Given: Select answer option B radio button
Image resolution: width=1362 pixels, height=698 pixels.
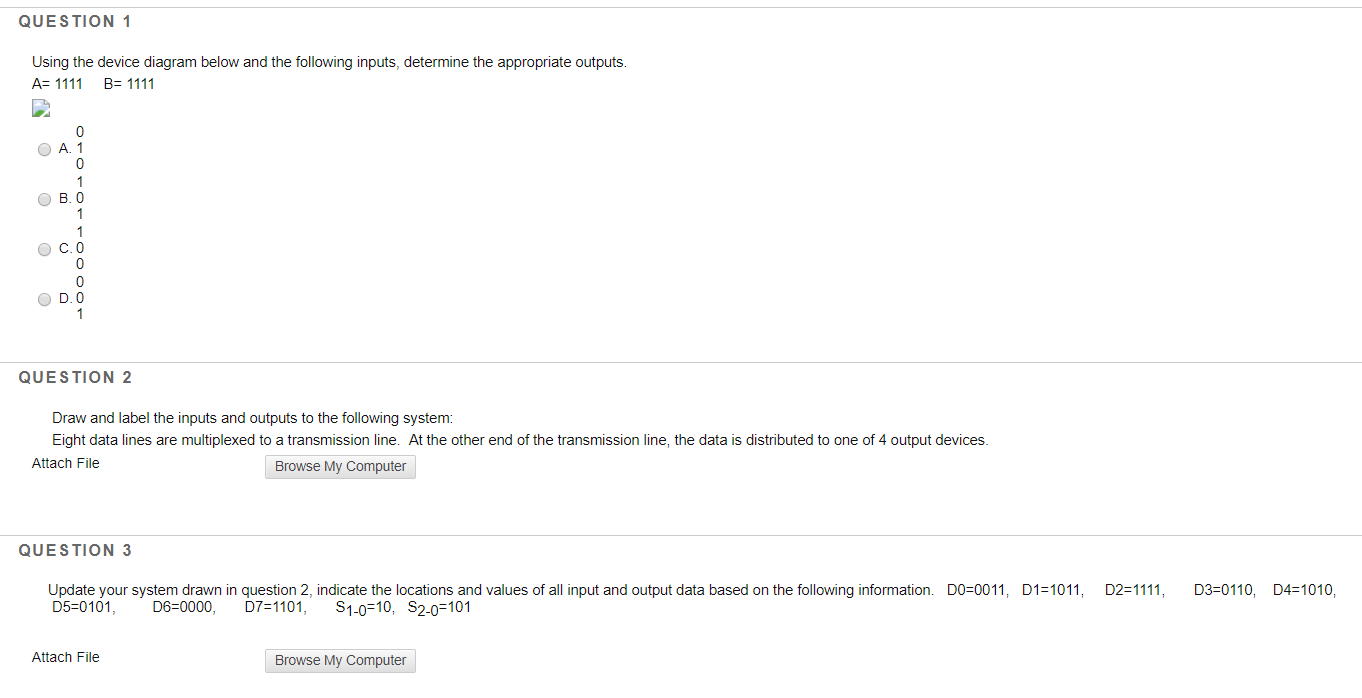Looking at the screenshot, I should pos(44,198).
